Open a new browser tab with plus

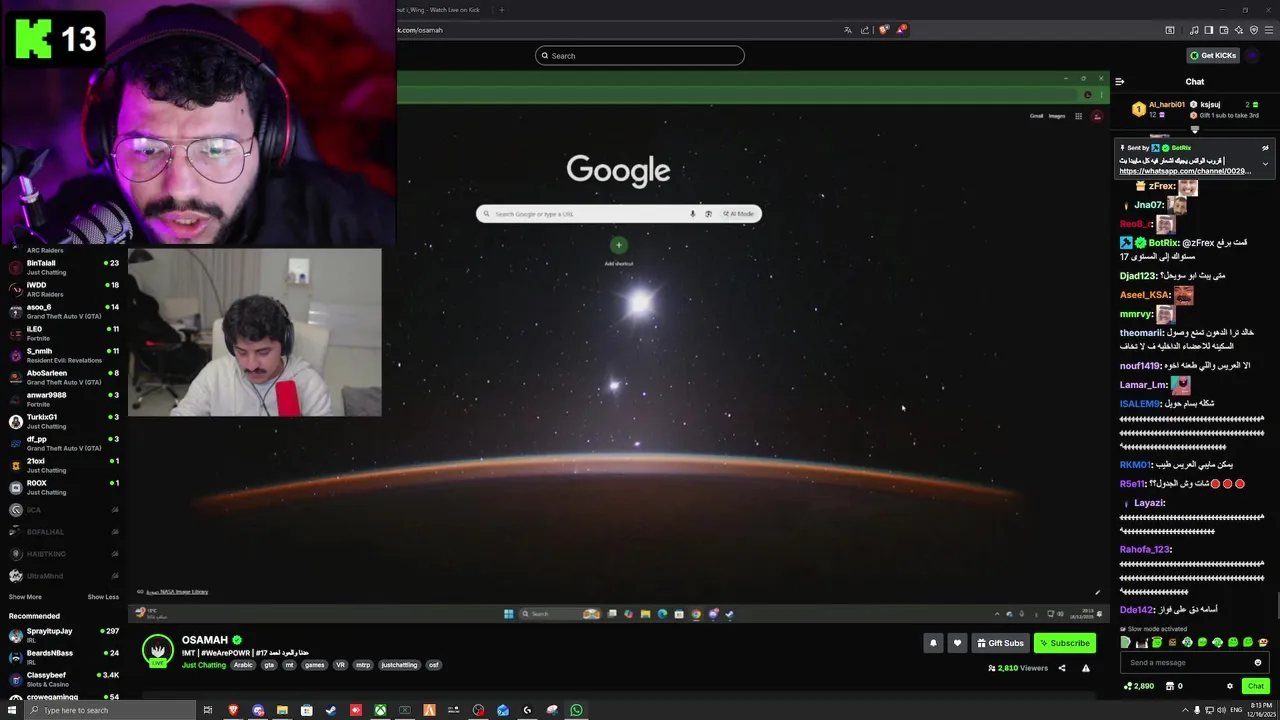click(502, 10)
